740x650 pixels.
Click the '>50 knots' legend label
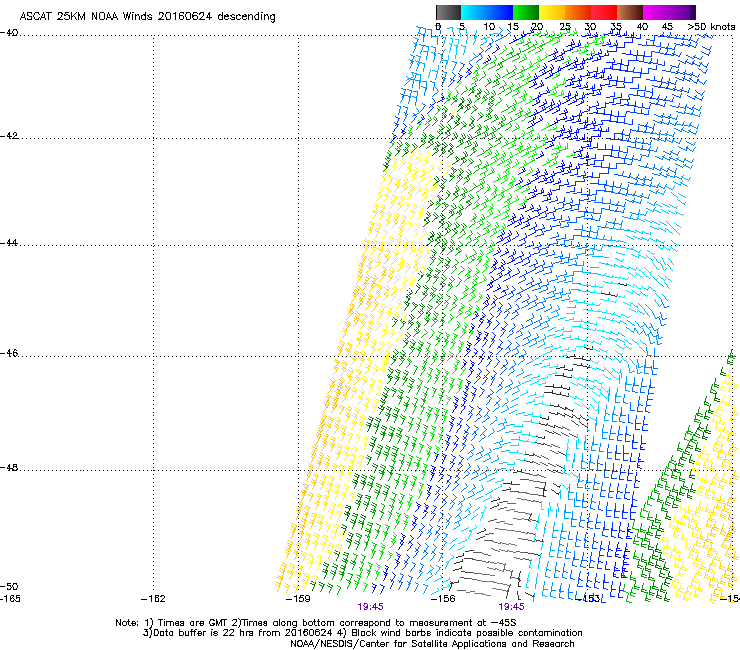tap(711, 26)
